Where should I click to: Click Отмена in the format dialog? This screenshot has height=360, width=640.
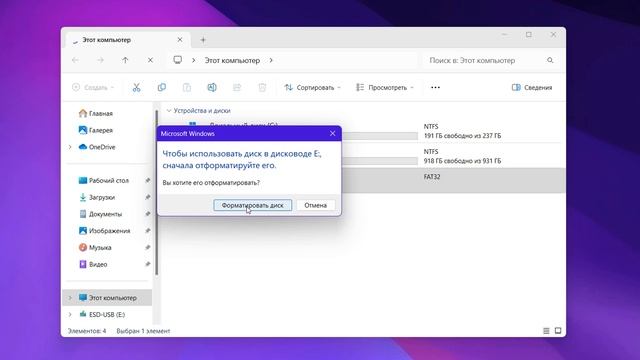pyautogui.click(x=316, y=205)
